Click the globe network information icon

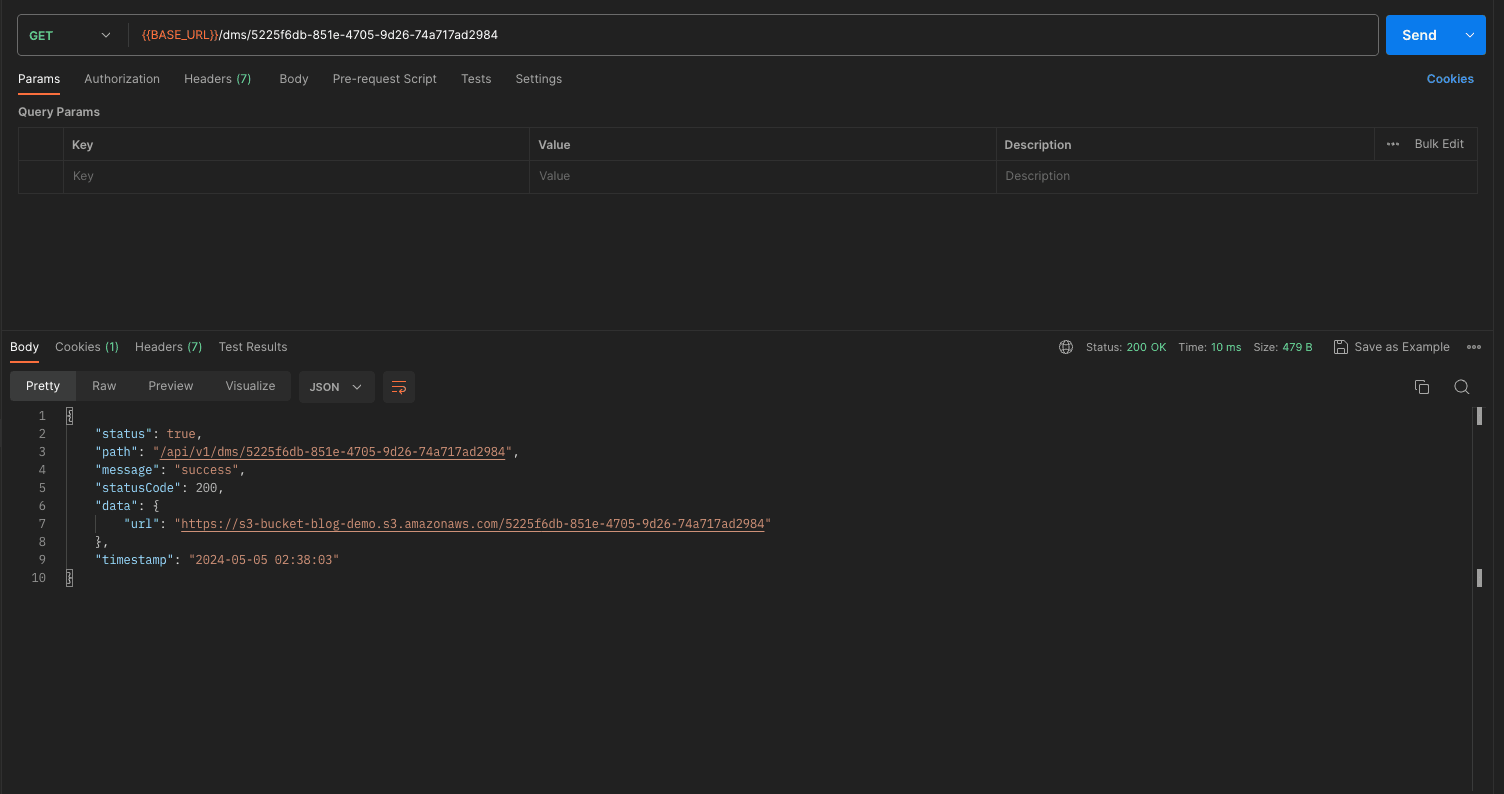point(1065,347)
